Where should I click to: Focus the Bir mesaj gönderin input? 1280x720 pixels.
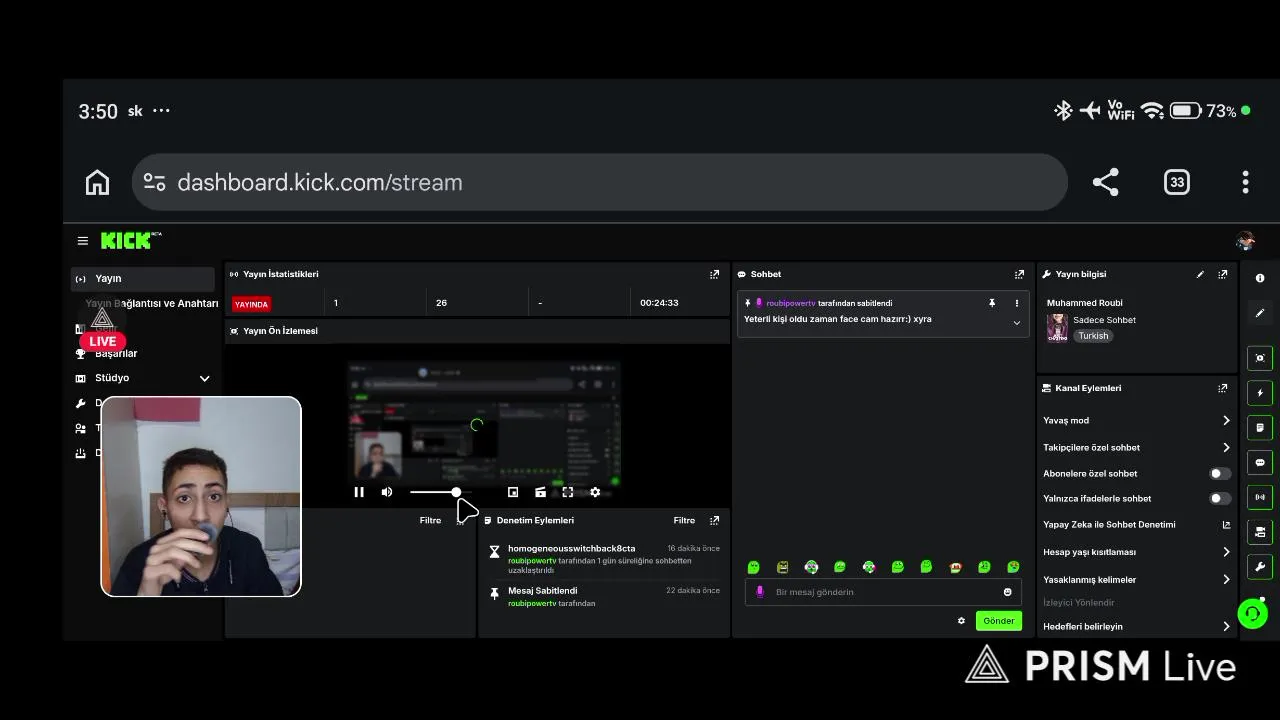pyautogui.click(x=884, y=592)
